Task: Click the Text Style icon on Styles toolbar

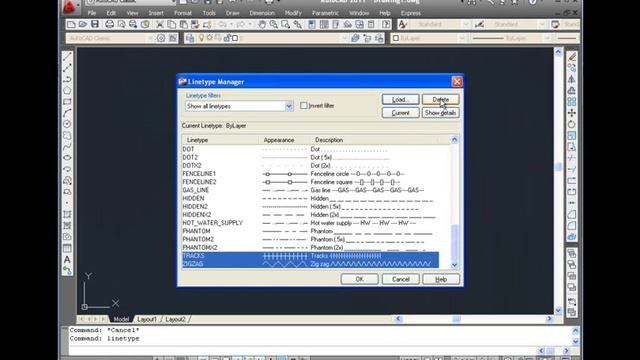Action: (x=403, y=24)
